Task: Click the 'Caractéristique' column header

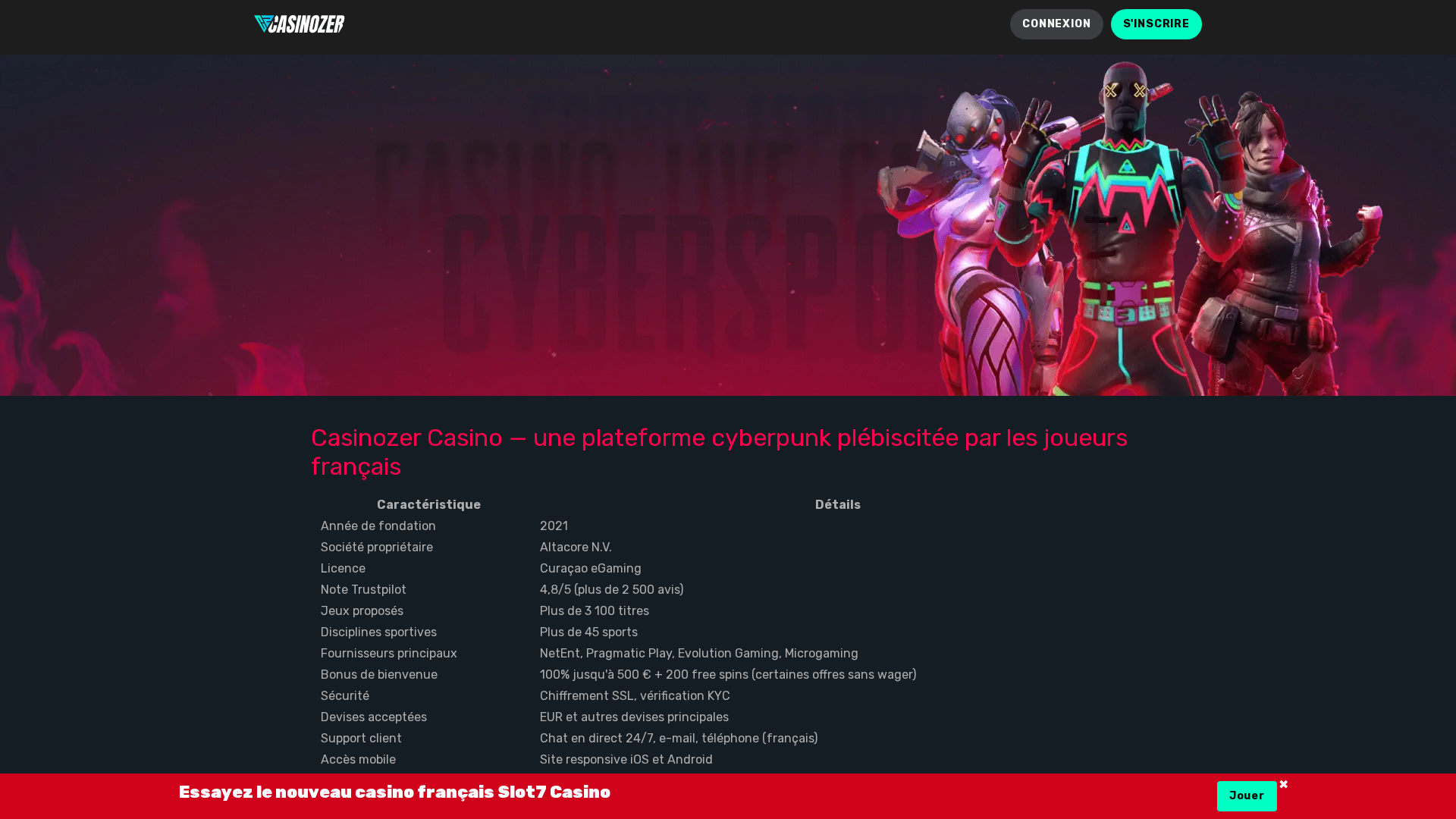Action: (x=428, y=505)
